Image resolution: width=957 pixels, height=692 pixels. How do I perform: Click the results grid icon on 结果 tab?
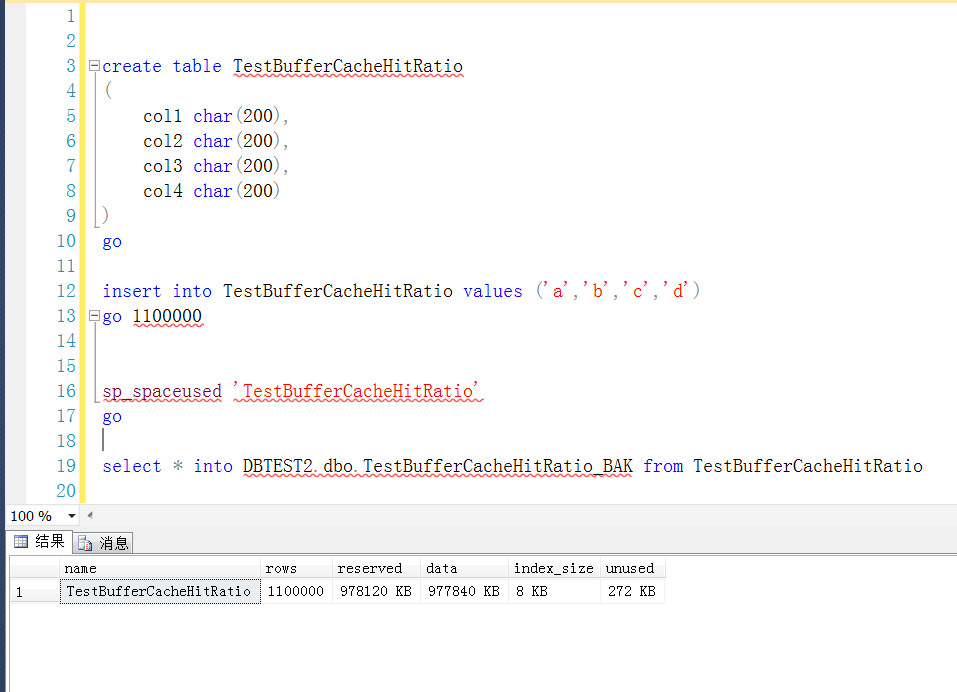click(21, 541)
